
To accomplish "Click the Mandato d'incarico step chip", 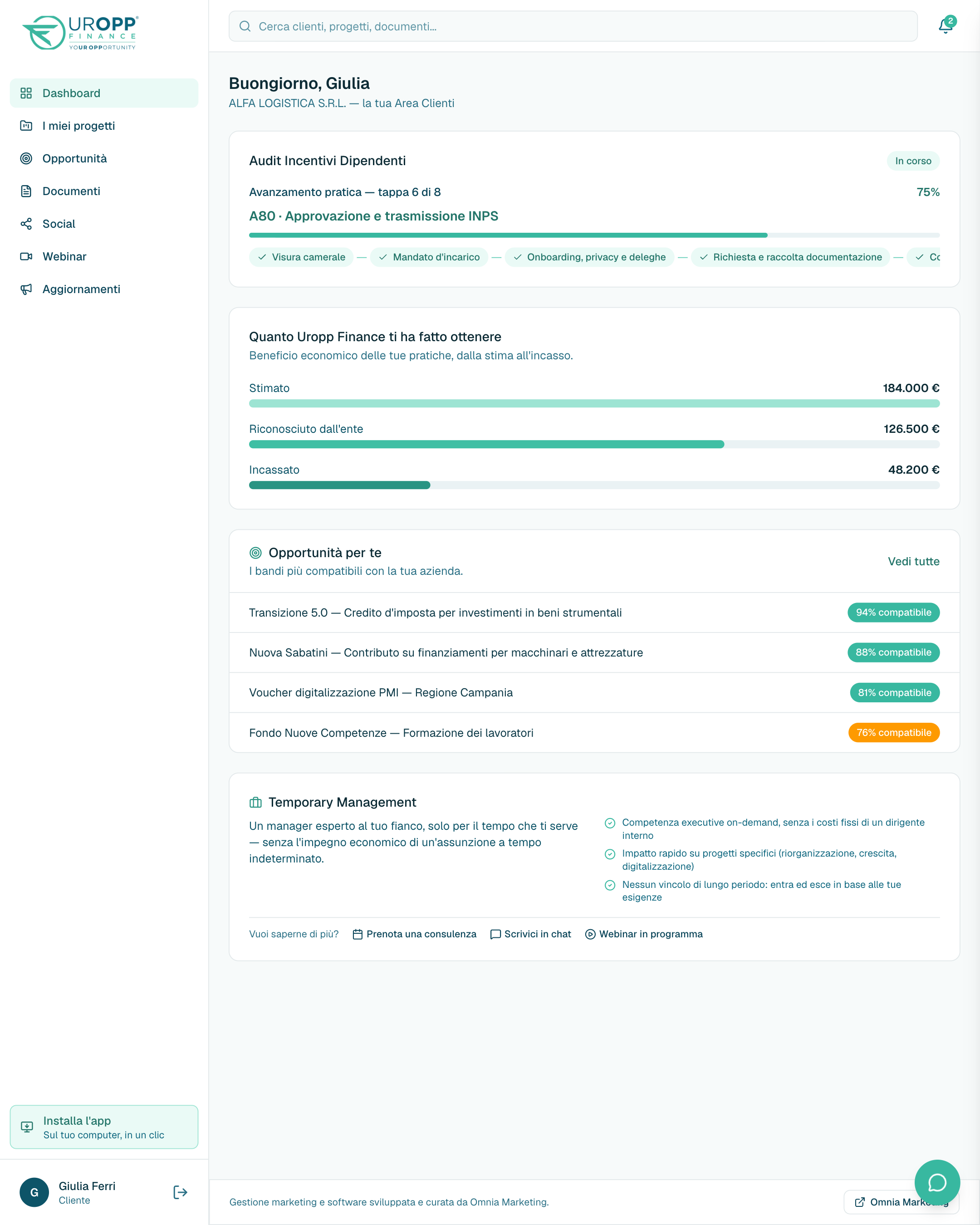I will tap(429, 257).
